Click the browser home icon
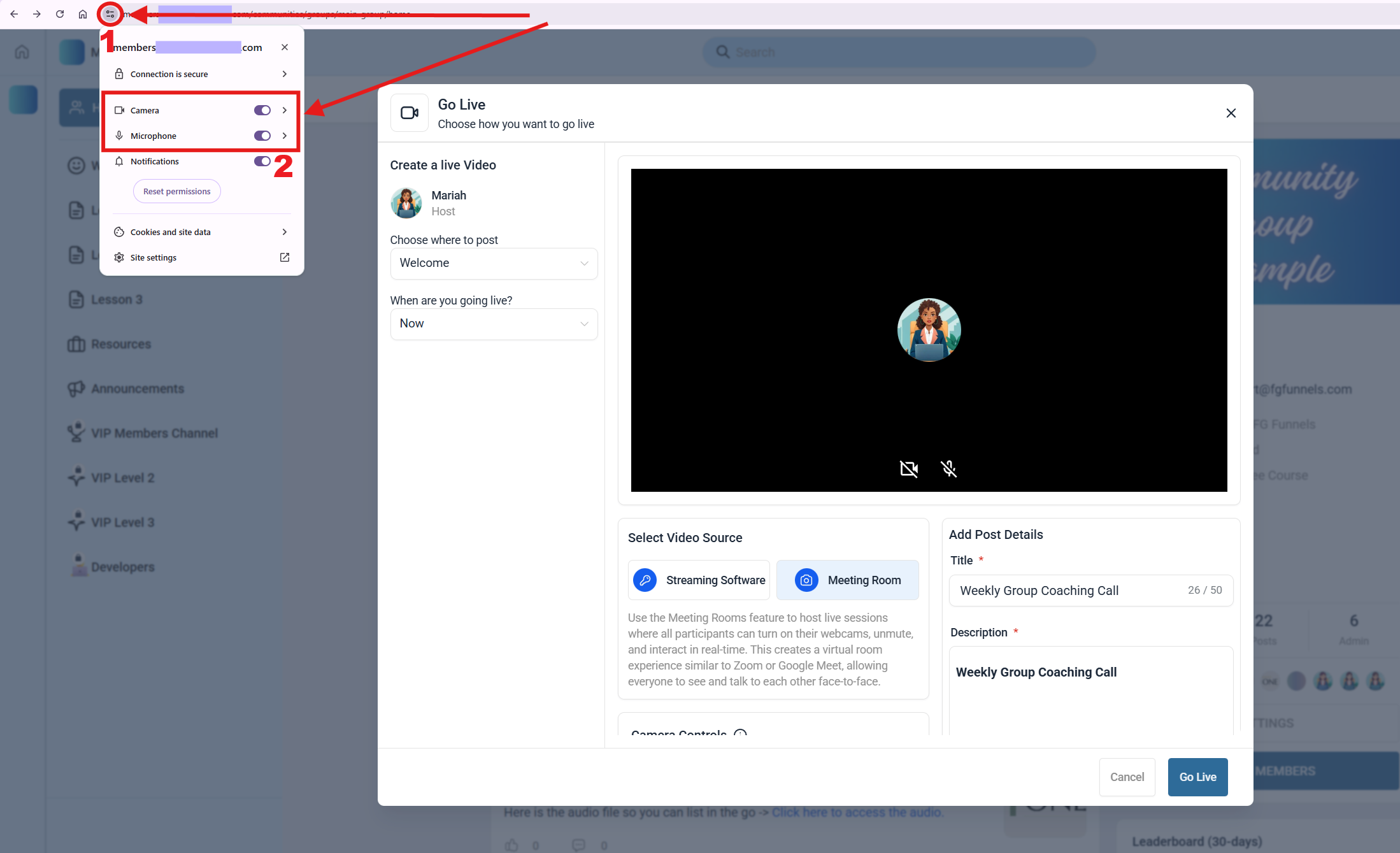This screenshot has height=853, width=1400. tap(83, 14)
